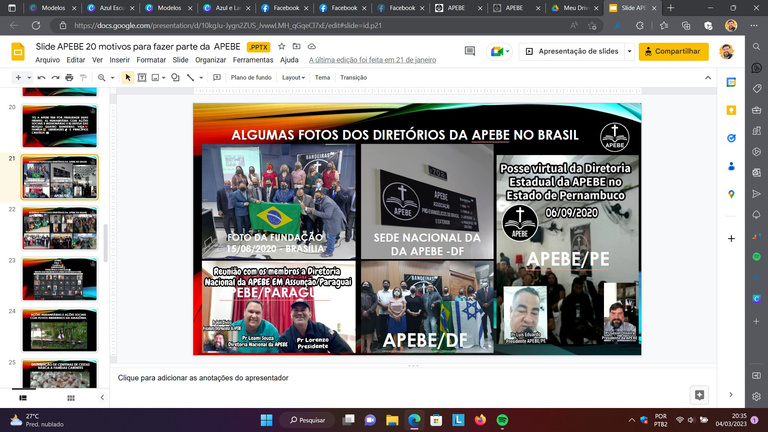Click the Add comment toolbar icon

pyautogui.click(x=216, y=77)
